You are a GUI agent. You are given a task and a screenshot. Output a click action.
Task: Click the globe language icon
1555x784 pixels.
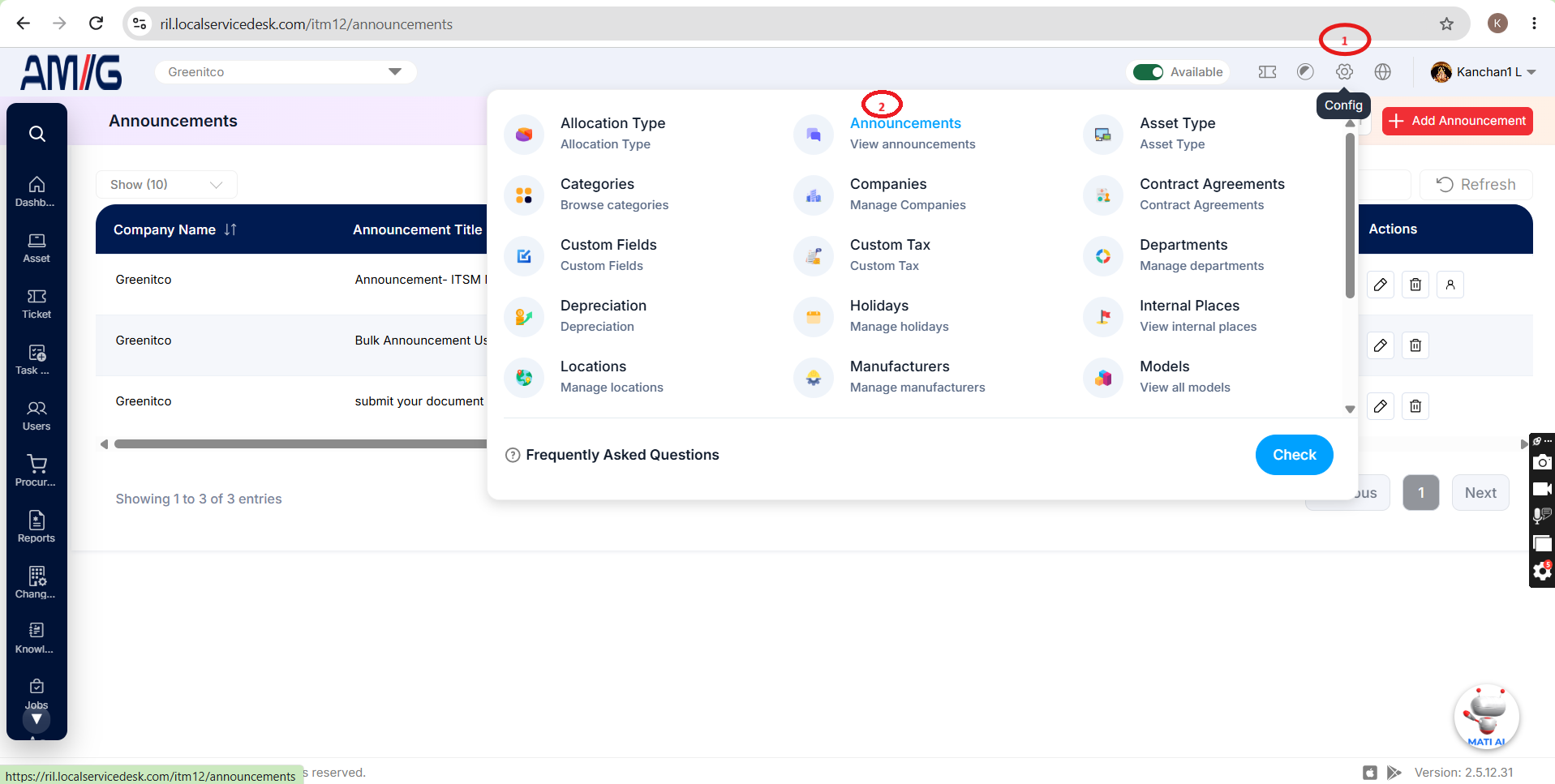(1383, 71)
